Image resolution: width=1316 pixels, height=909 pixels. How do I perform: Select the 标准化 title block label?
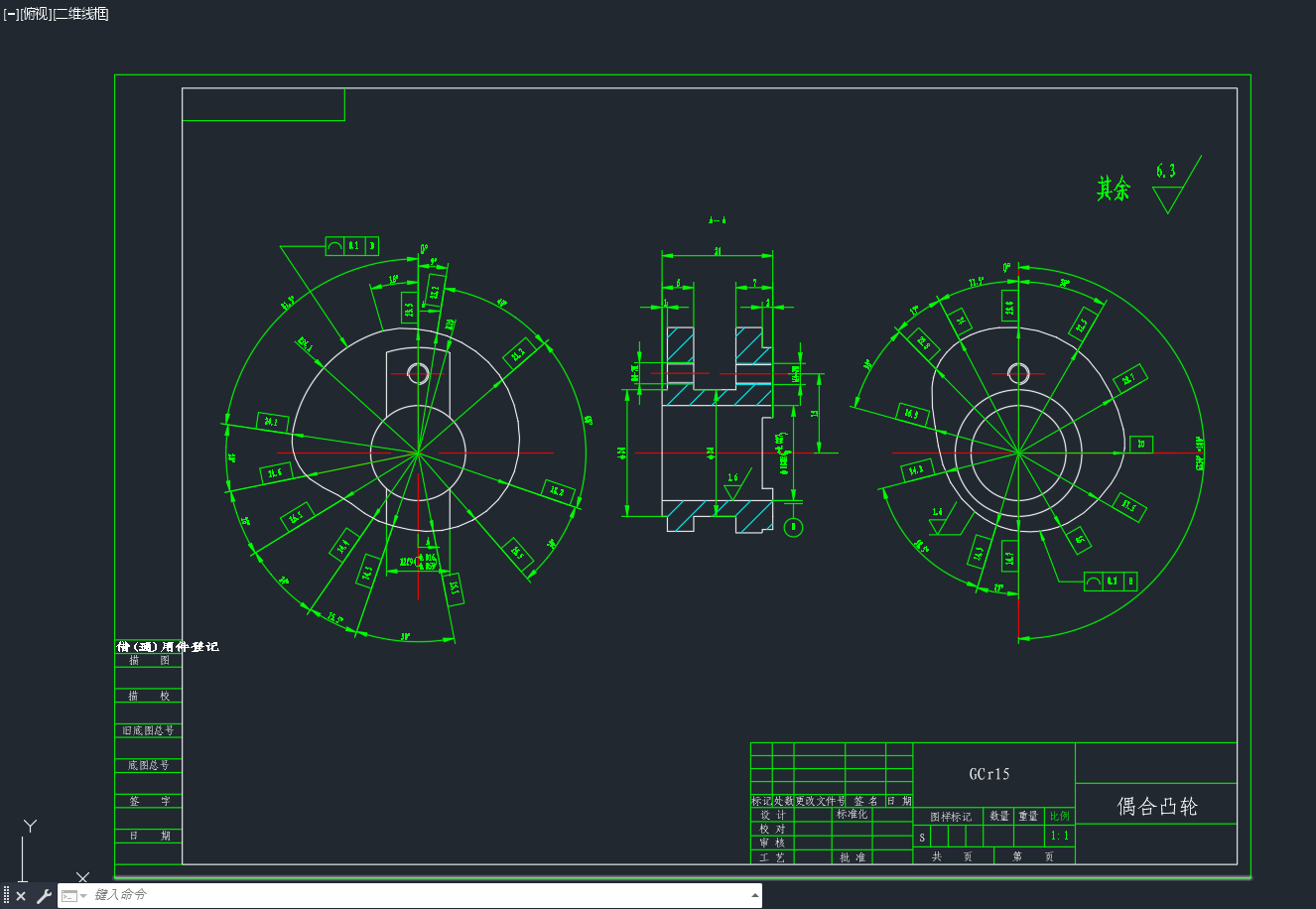(852, 814)
